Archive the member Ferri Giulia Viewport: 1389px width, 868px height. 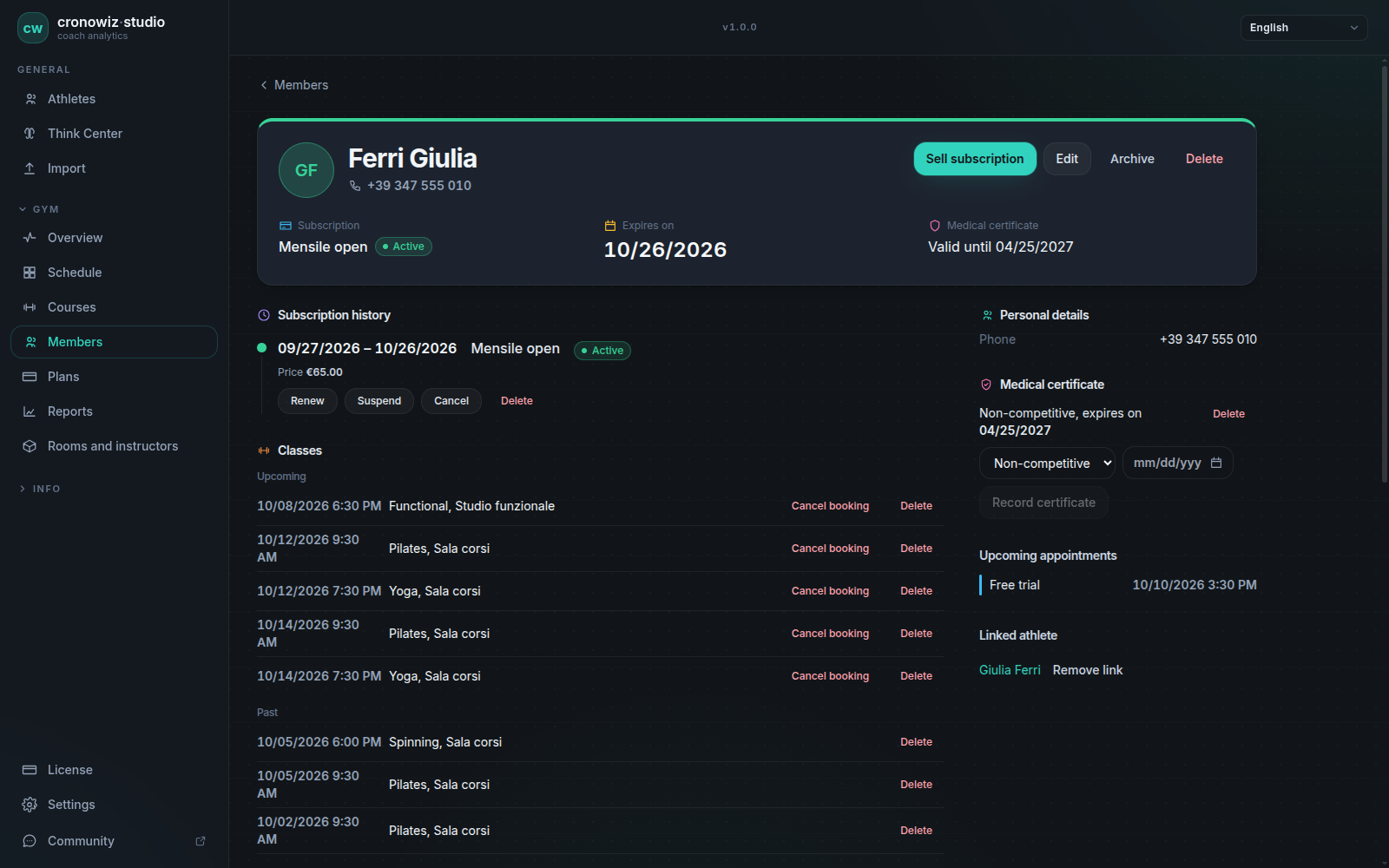(1132, 159)
